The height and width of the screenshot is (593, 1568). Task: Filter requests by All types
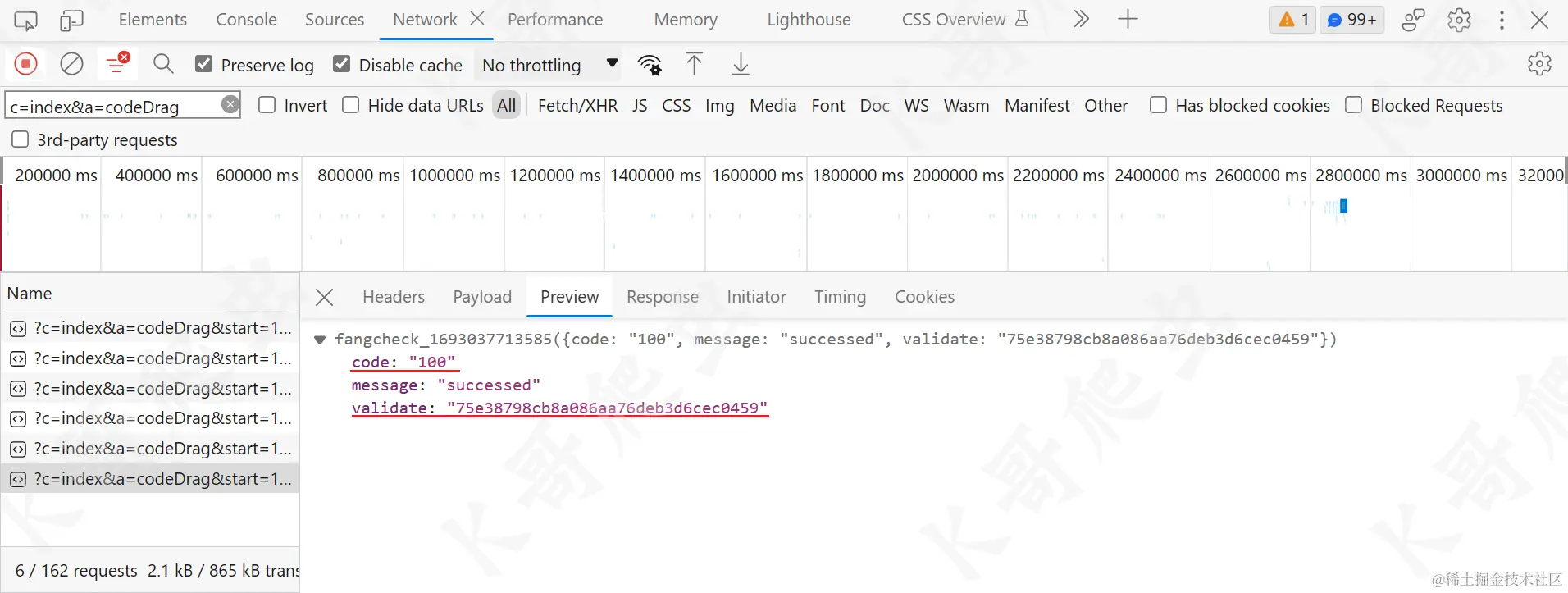coord(507,105)
